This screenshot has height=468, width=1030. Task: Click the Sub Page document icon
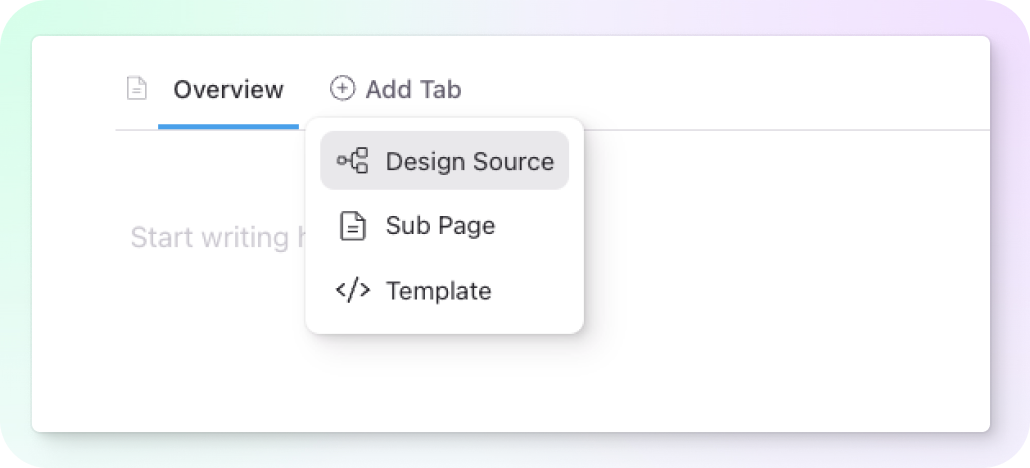coord(353,225)
